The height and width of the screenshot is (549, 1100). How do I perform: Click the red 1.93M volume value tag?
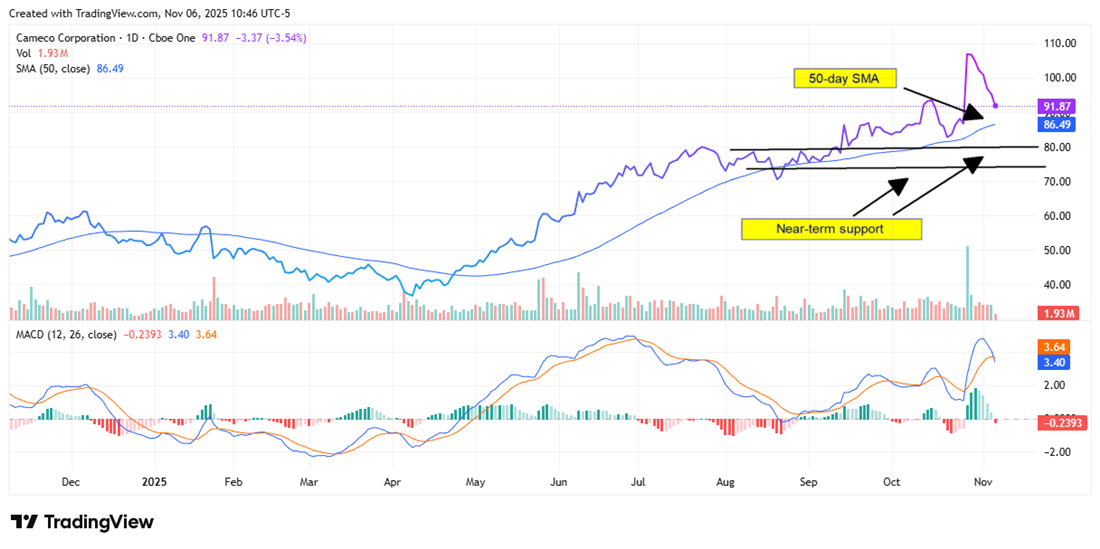coord(1057,314)
